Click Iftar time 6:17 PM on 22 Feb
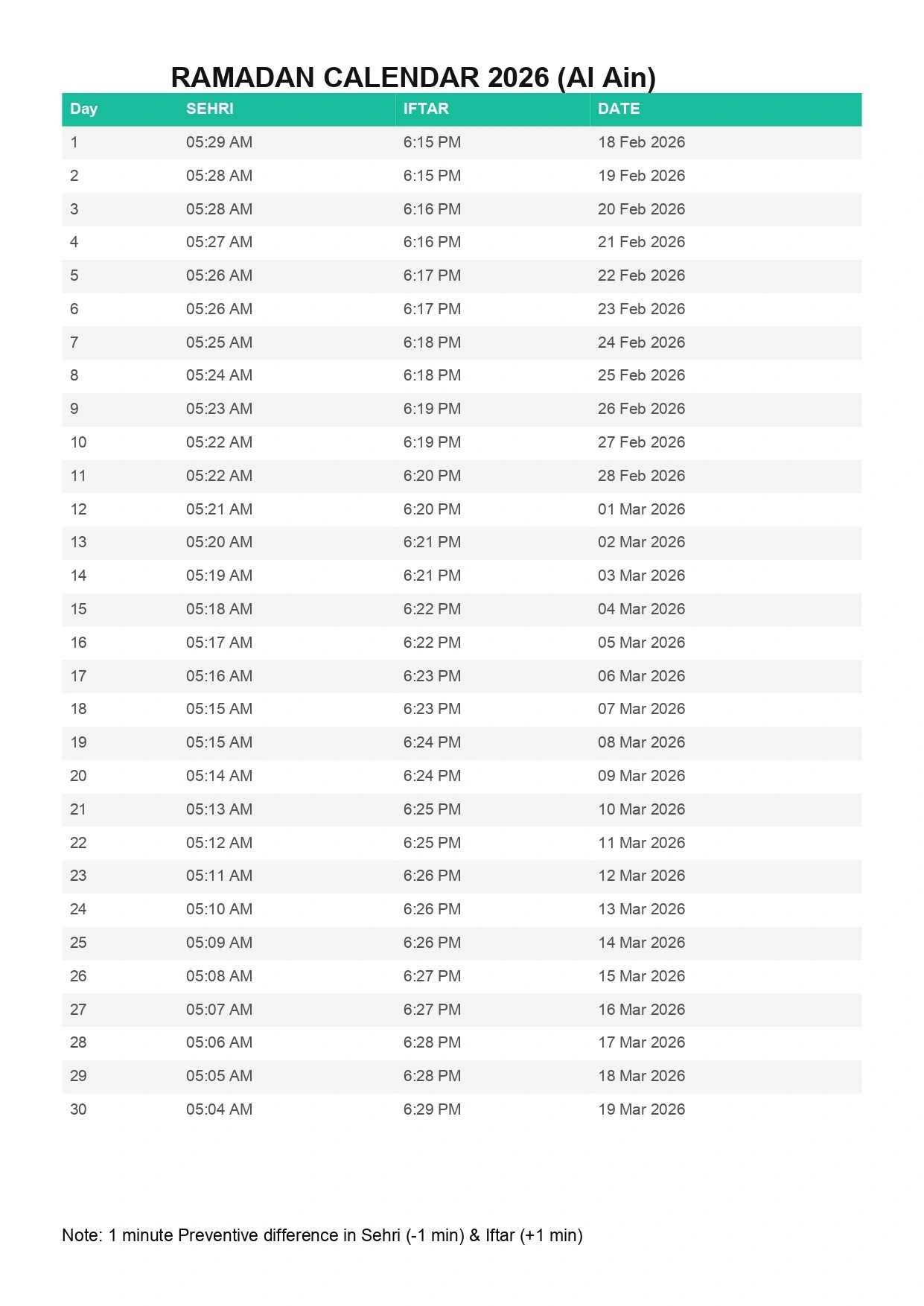Screen dimensions: 924x1306 coord(432,275)
